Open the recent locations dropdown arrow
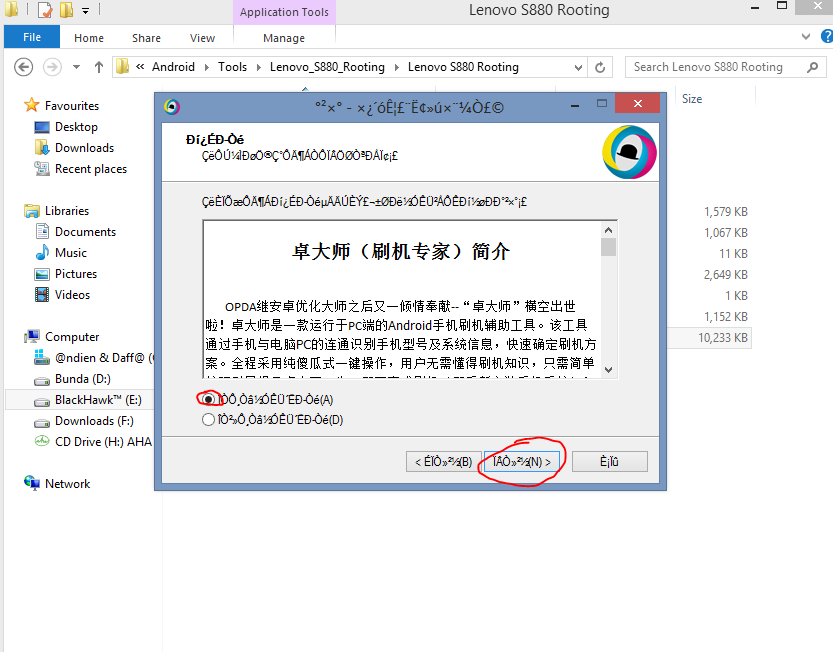 (76, 67)
